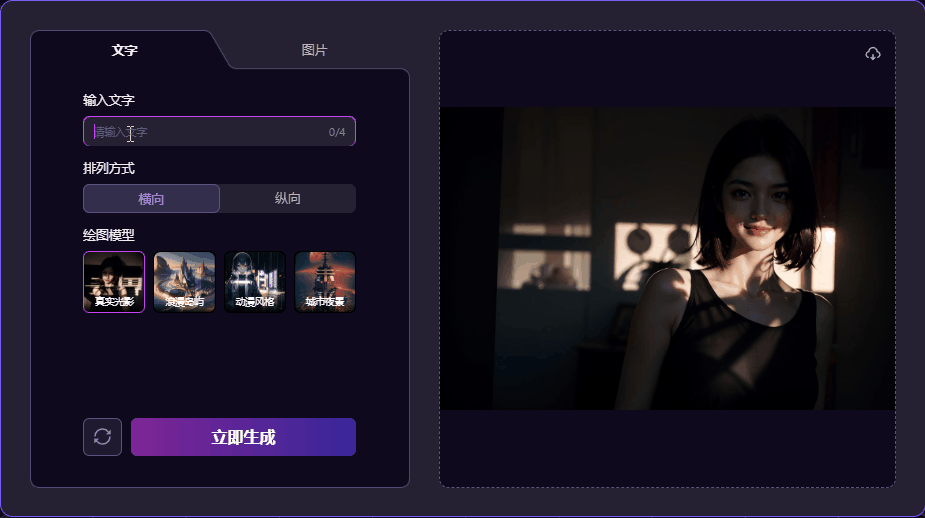The height and width of the screenshot is (518, 925).
Task: Click the 真实光影 caption text
Action: (x=114, y=302)
